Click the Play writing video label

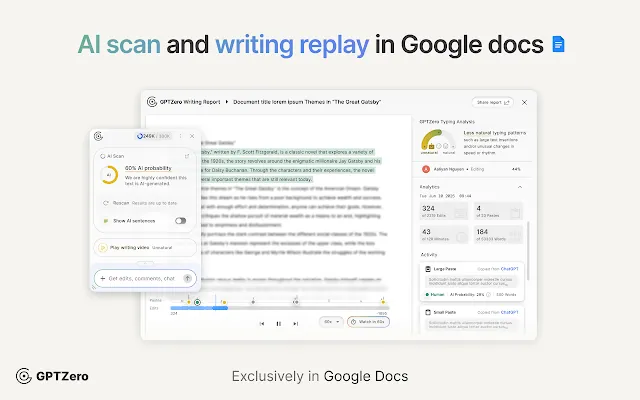click(129, 247)
